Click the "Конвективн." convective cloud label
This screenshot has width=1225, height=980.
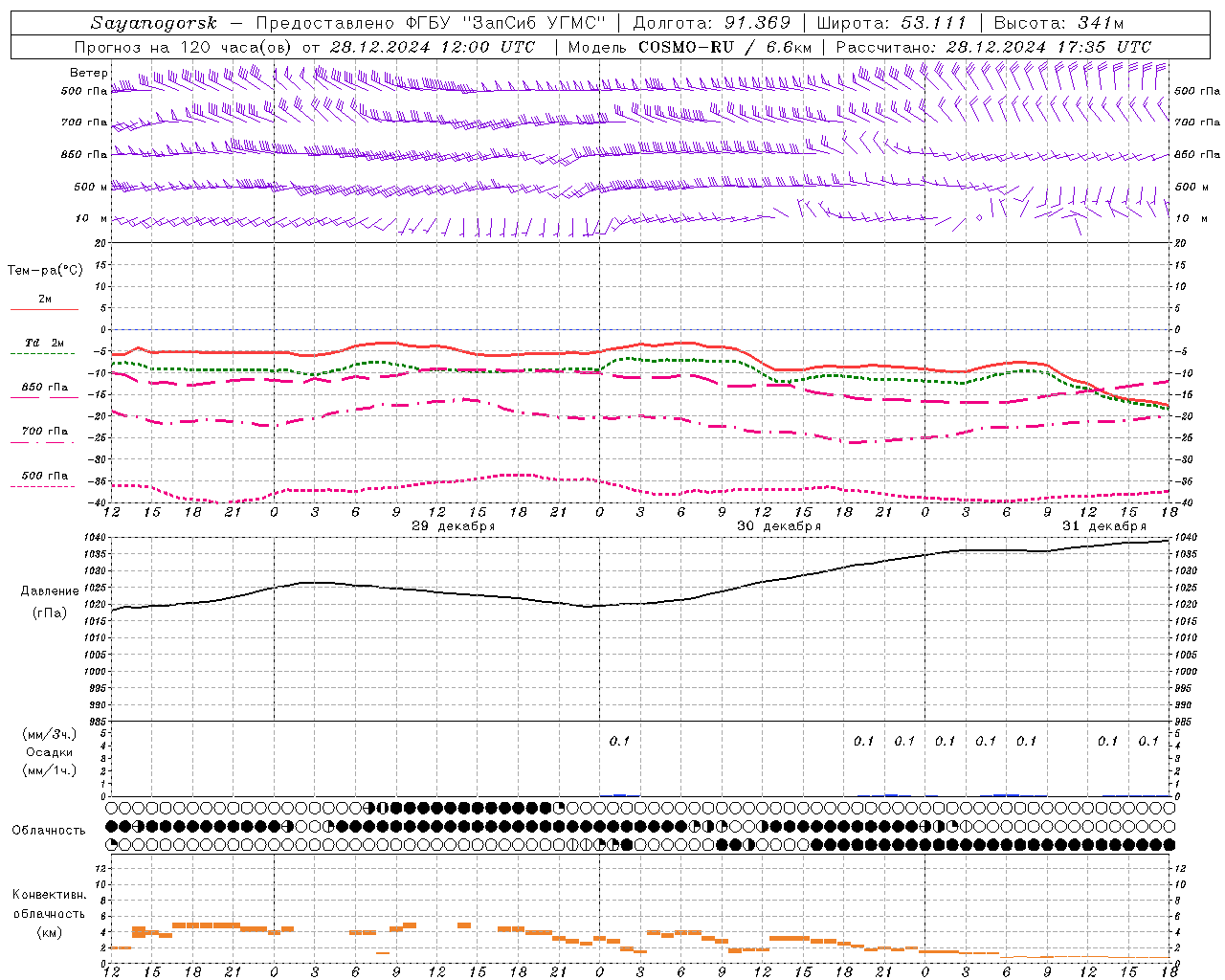point(50,895)
